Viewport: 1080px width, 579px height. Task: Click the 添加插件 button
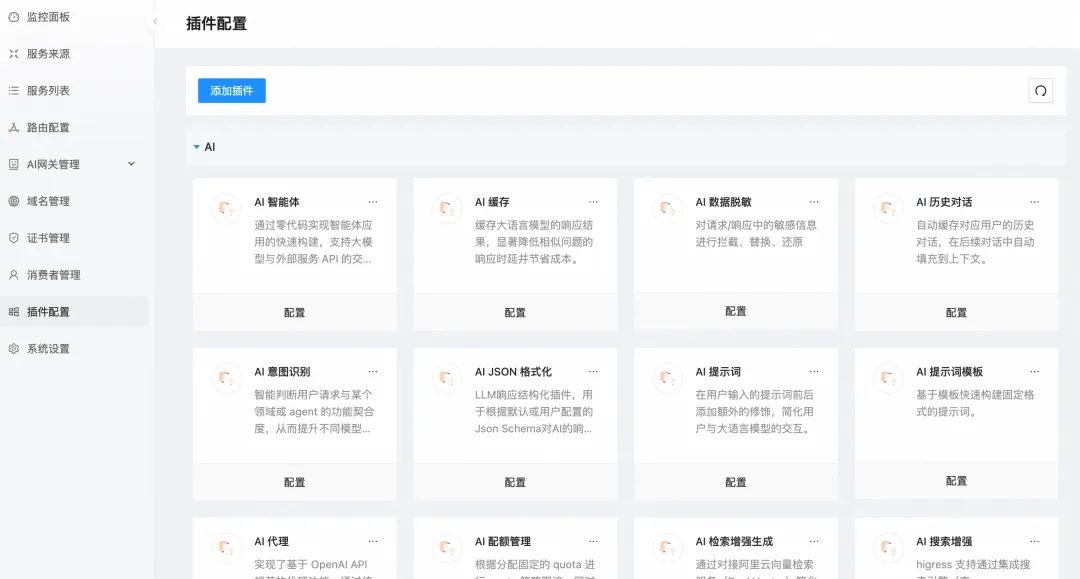coord(231,91)
